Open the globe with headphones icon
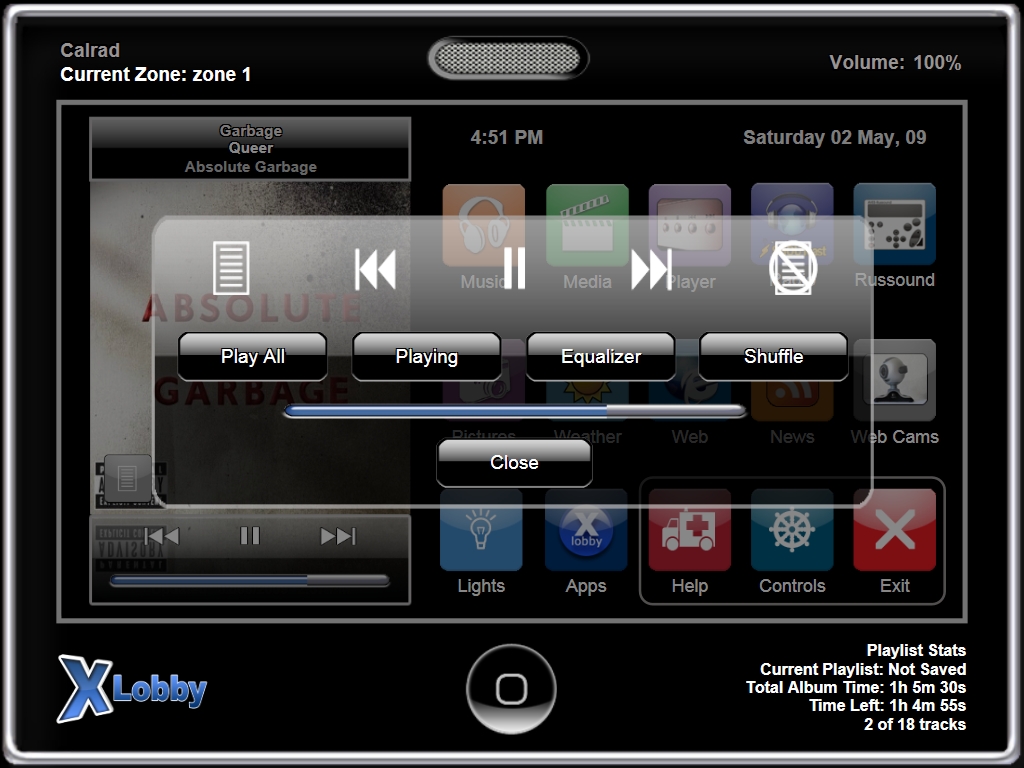Screen dimensions: 1024x768 [792, 225]
